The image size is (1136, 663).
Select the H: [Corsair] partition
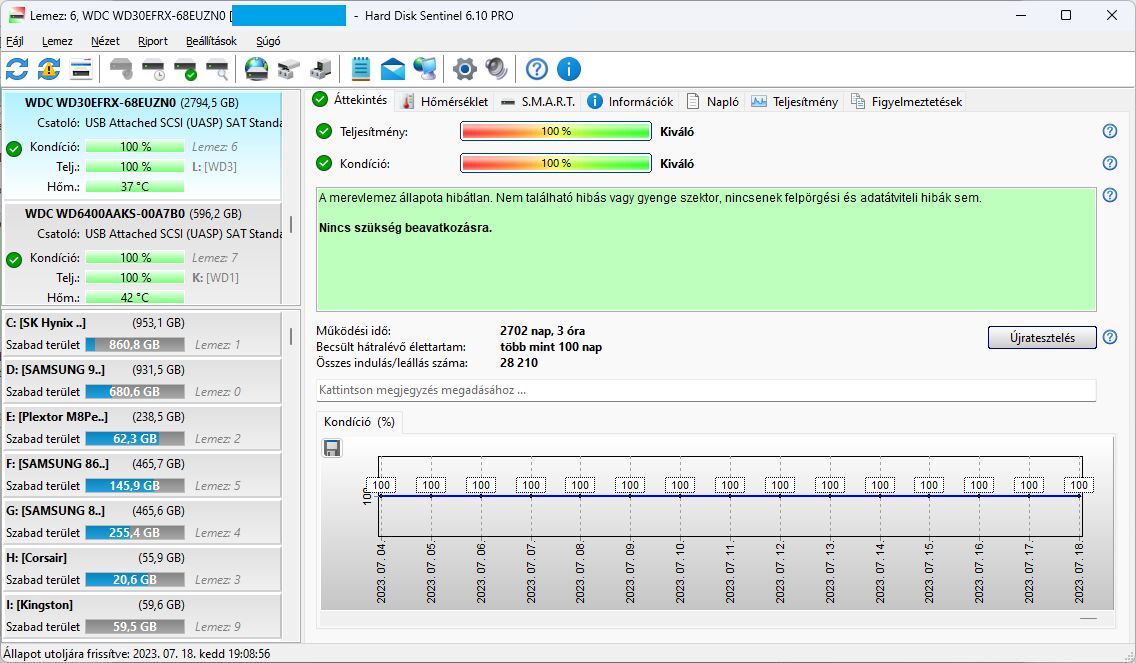(143, 570)
